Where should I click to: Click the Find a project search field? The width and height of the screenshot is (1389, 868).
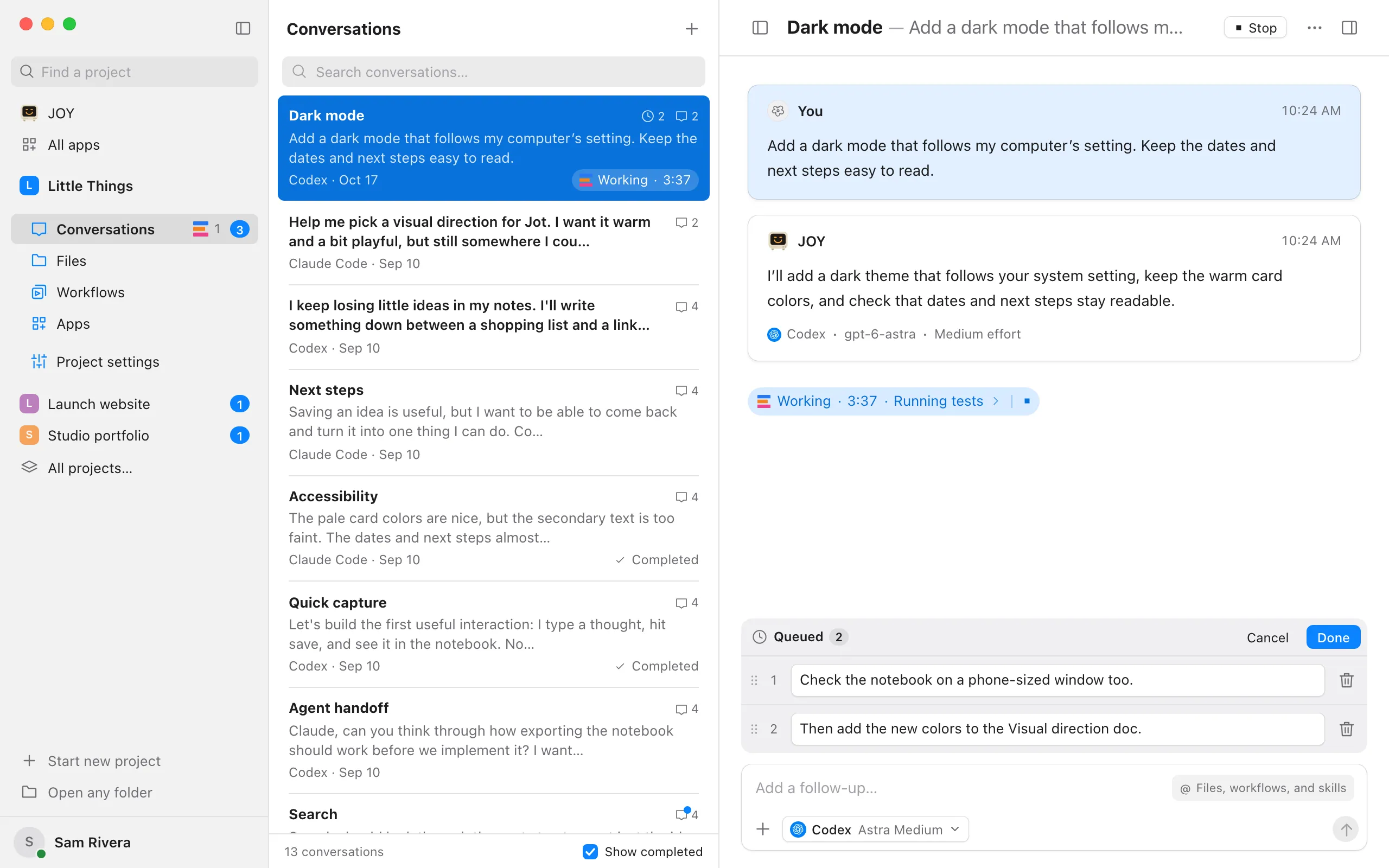coord(135,72)
